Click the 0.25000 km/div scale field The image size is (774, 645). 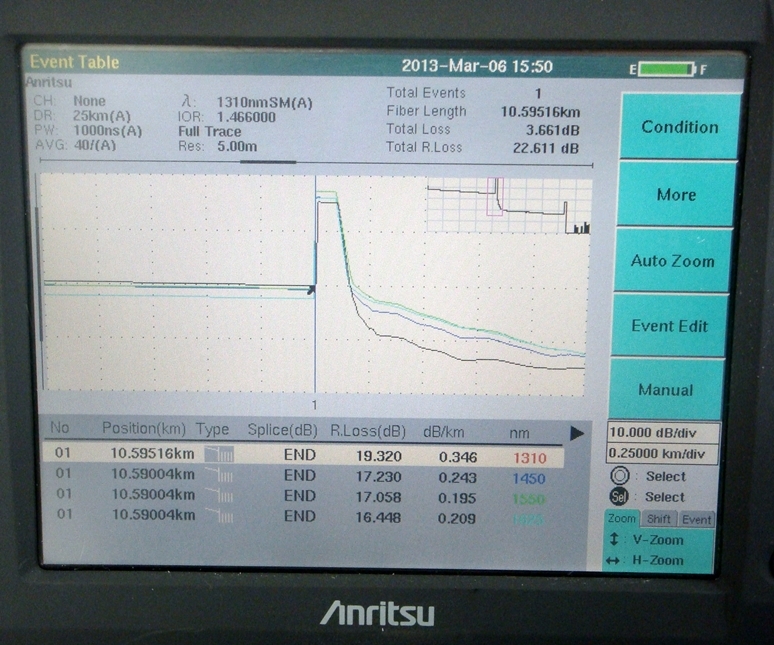(661, 454)
